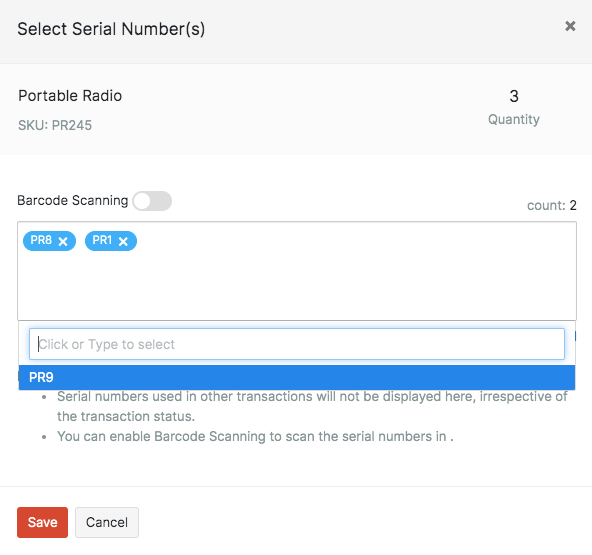Remove the PR8 serial number tag
This screenshot has height=555, width=592.
(x=63, y=241)
